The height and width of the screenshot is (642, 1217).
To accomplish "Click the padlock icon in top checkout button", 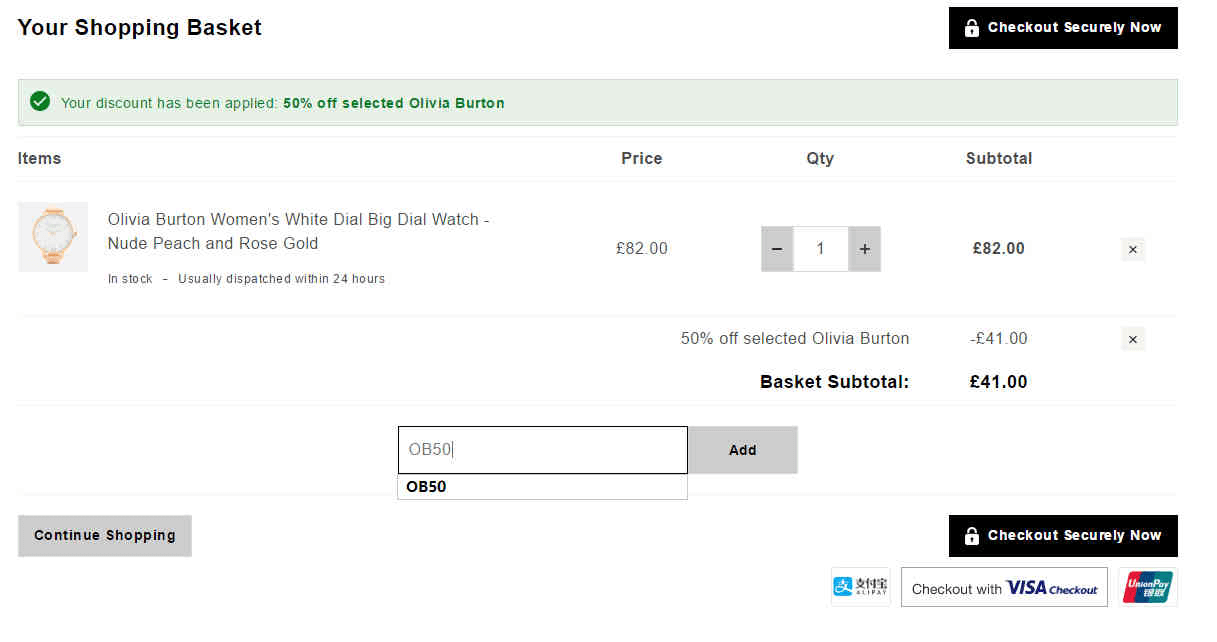I will tap(971, 28).
